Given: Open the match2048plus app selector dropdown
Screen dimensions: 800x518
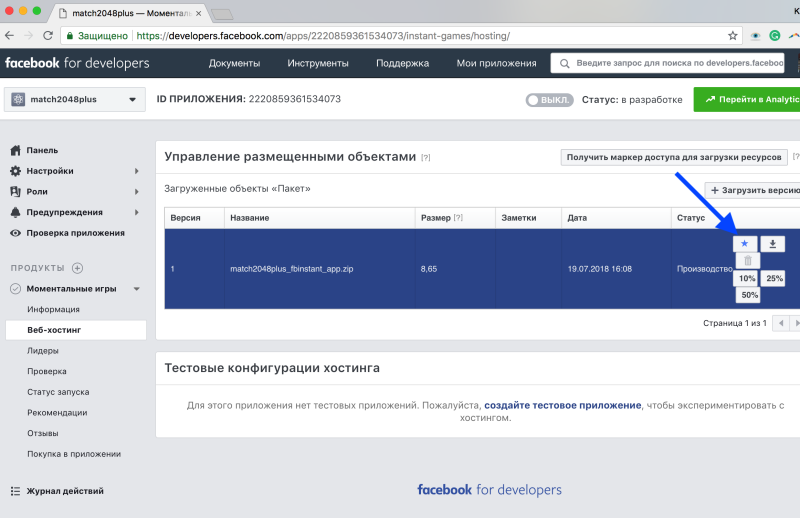Looking at the screenshot, I should click(x=74, y=99).
